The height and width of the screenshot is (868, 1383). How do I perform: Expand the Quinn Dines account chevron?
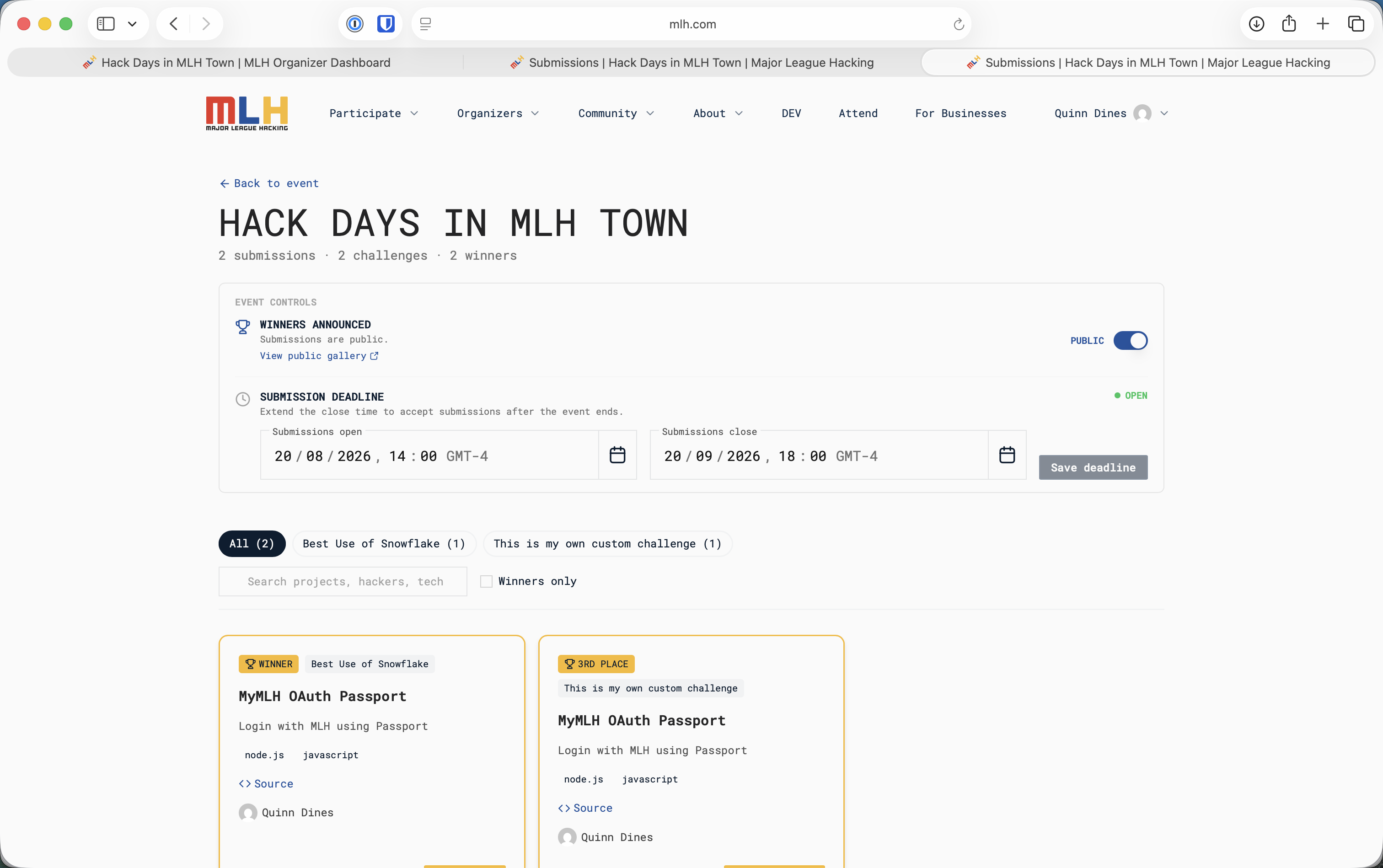1163,113
